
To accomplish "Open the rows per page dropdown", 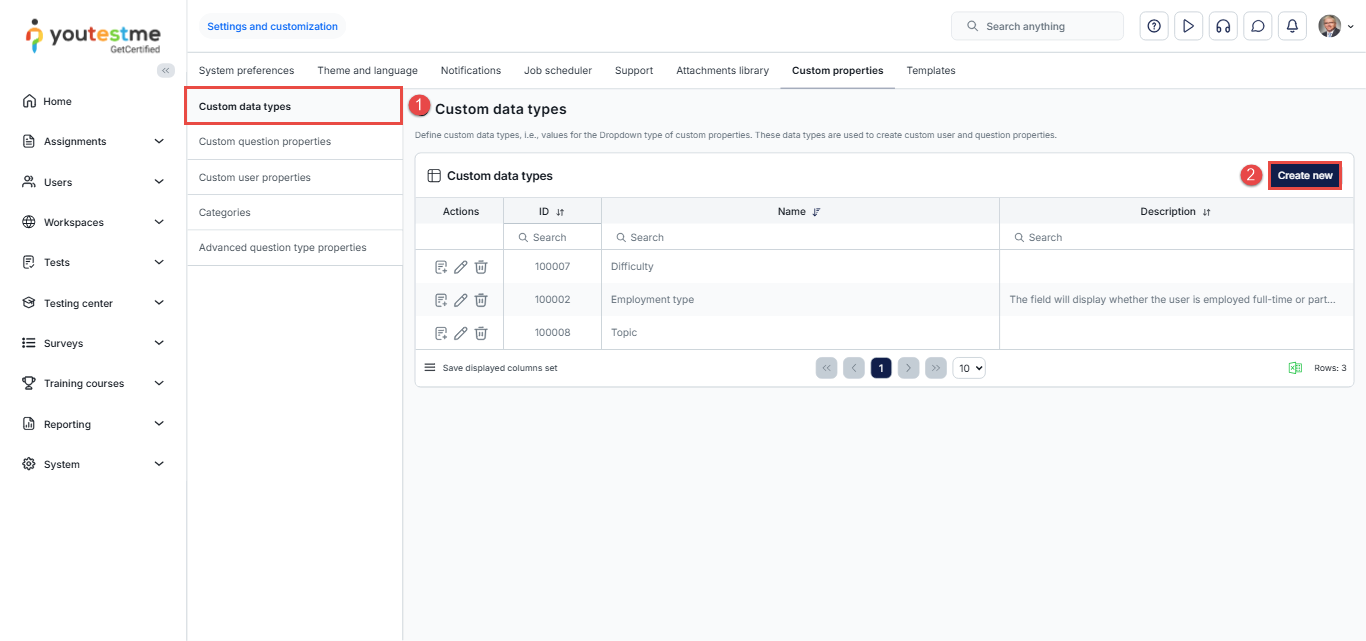I will click(x=969, y=368).
